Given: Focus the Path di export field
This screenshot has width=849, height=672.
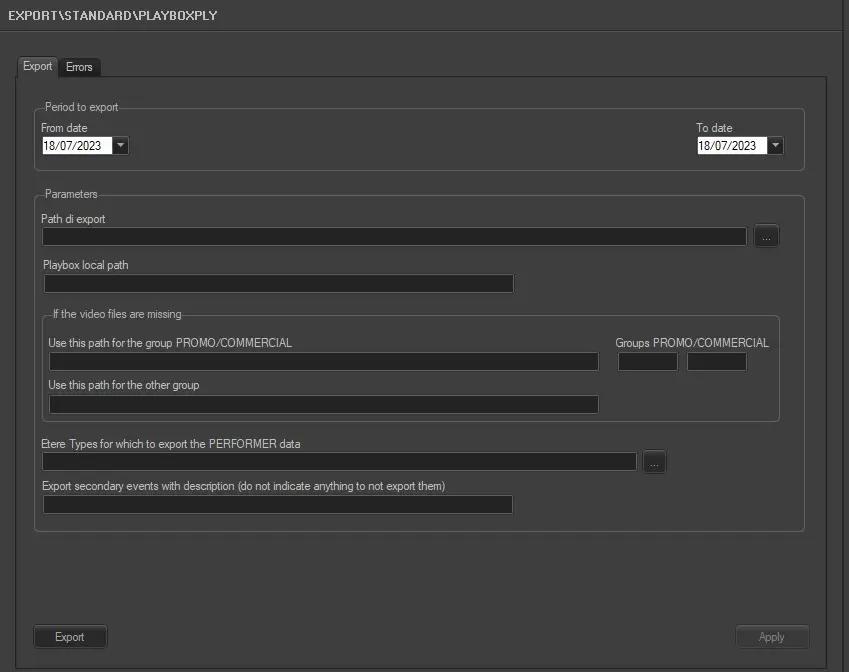Looking at the screenshot, I should coord(394,237).
